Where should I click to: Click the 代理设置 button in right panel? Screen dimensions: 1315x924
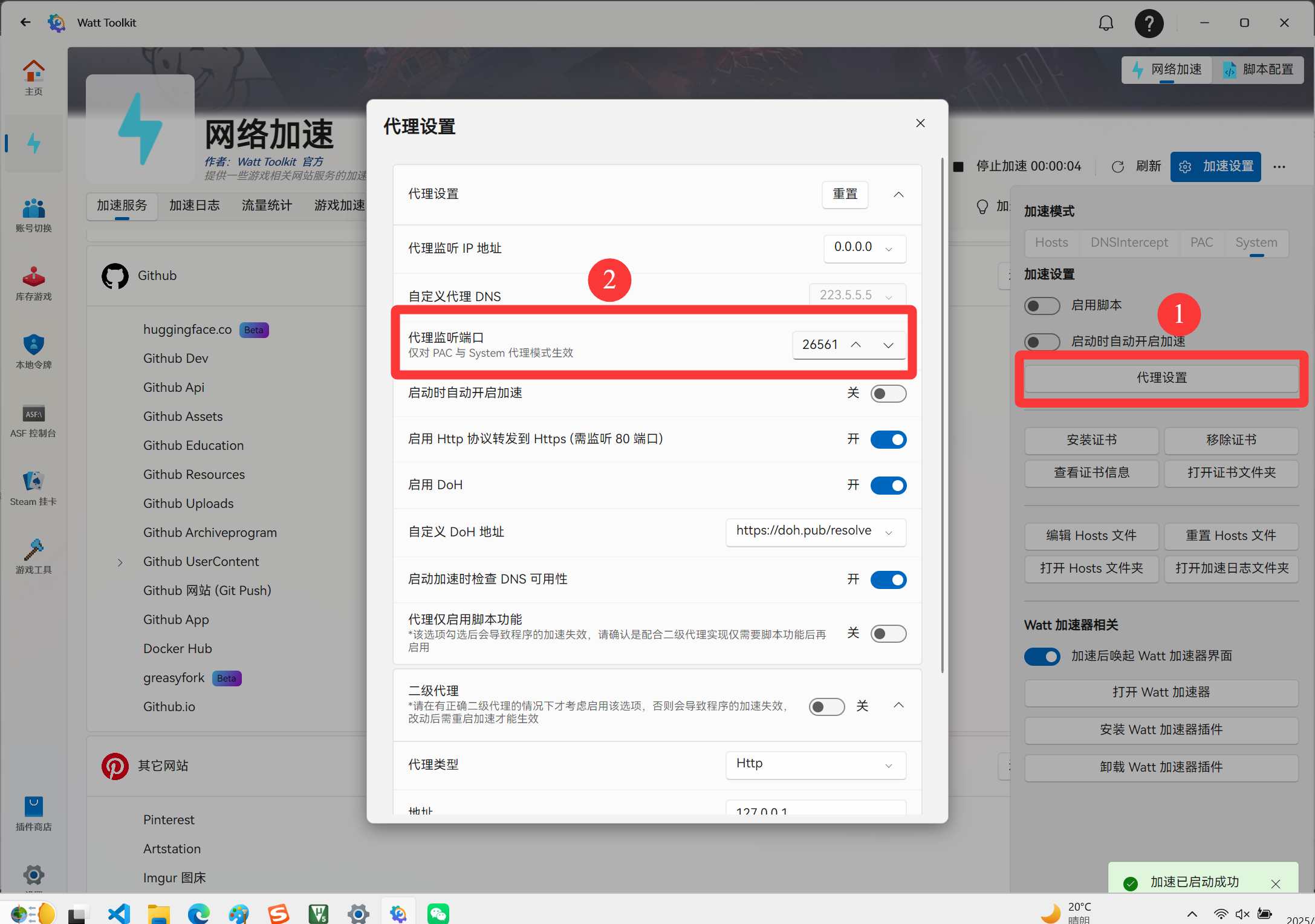tap(1161, 378)
